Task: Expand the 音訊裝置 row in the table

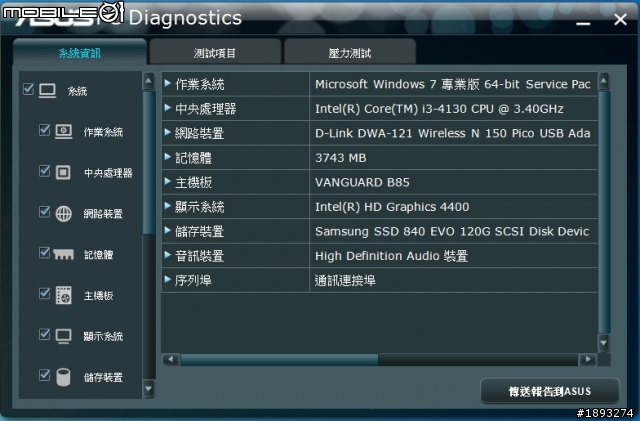Action: (167, 255)
